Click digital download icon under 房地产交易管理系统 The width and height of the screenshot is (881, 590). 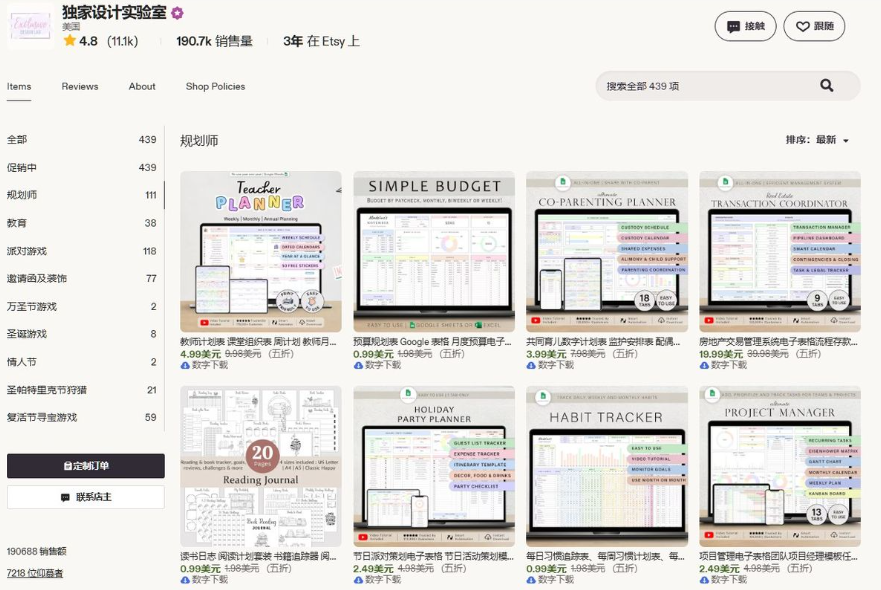(x=704, y=365)
